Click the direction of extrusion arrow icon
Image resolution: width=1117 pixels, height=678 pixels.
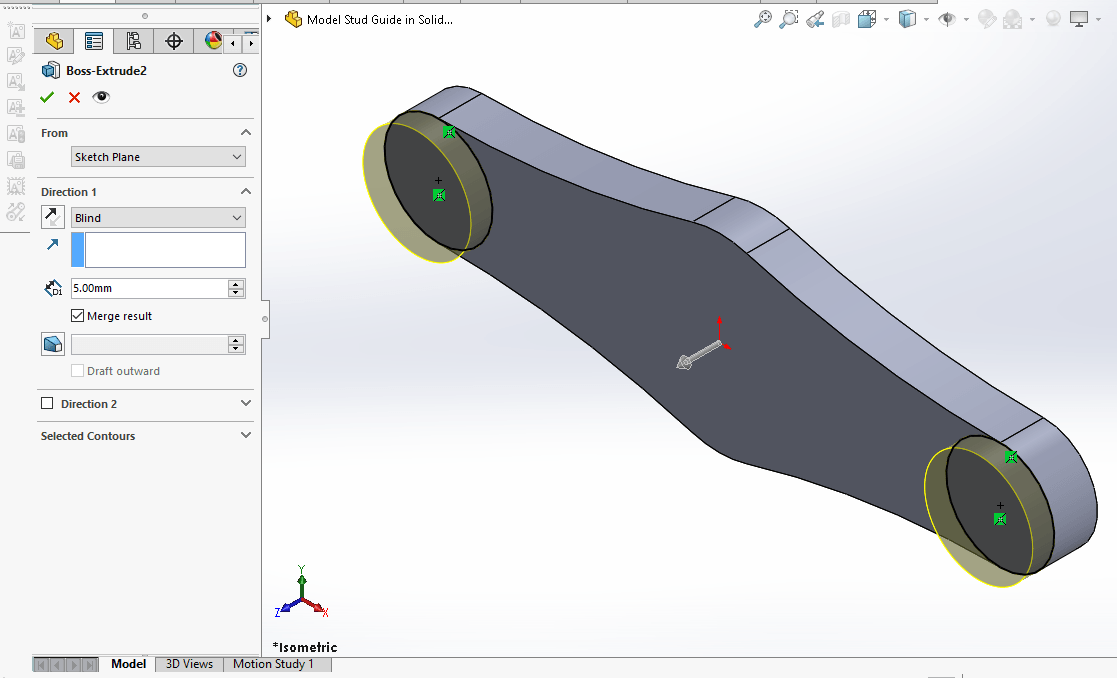53,244
